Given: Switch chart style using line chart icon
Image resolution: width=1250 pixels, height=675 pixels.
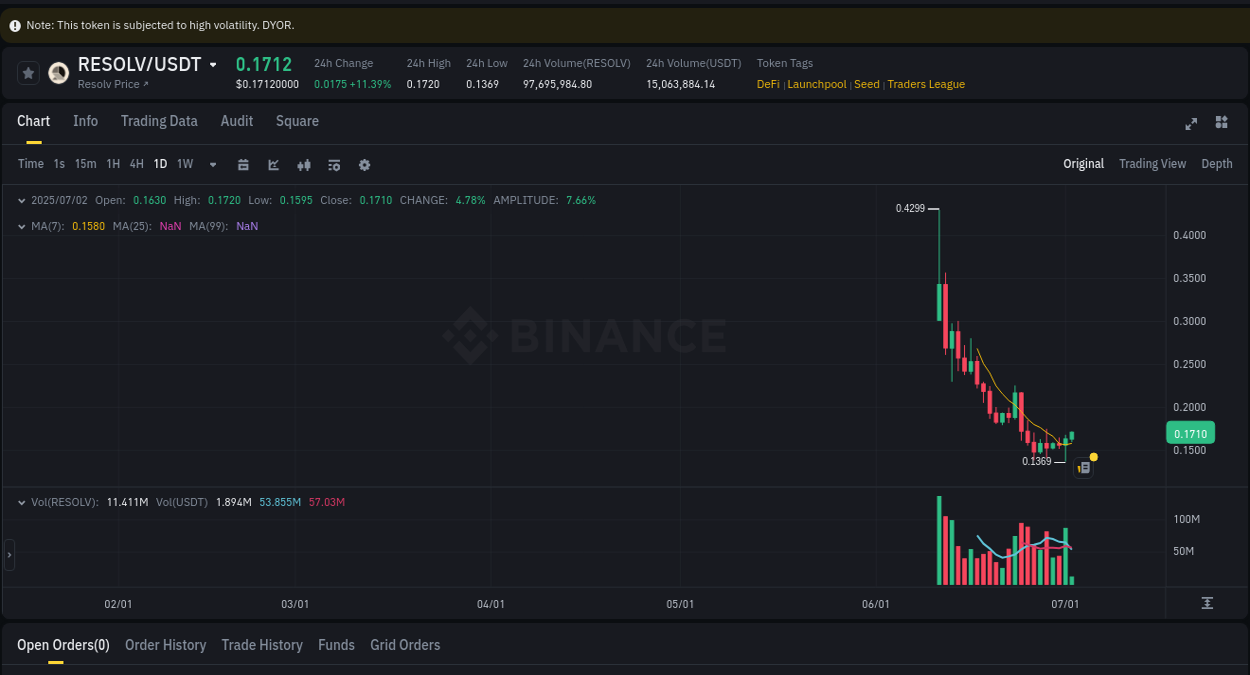Looking at the screenshot, I should 273,164.
